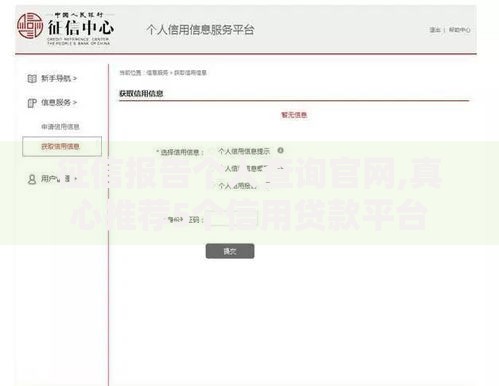Expand the 信息服务 section arrow

pyautogui.click(x=75, y=103)
